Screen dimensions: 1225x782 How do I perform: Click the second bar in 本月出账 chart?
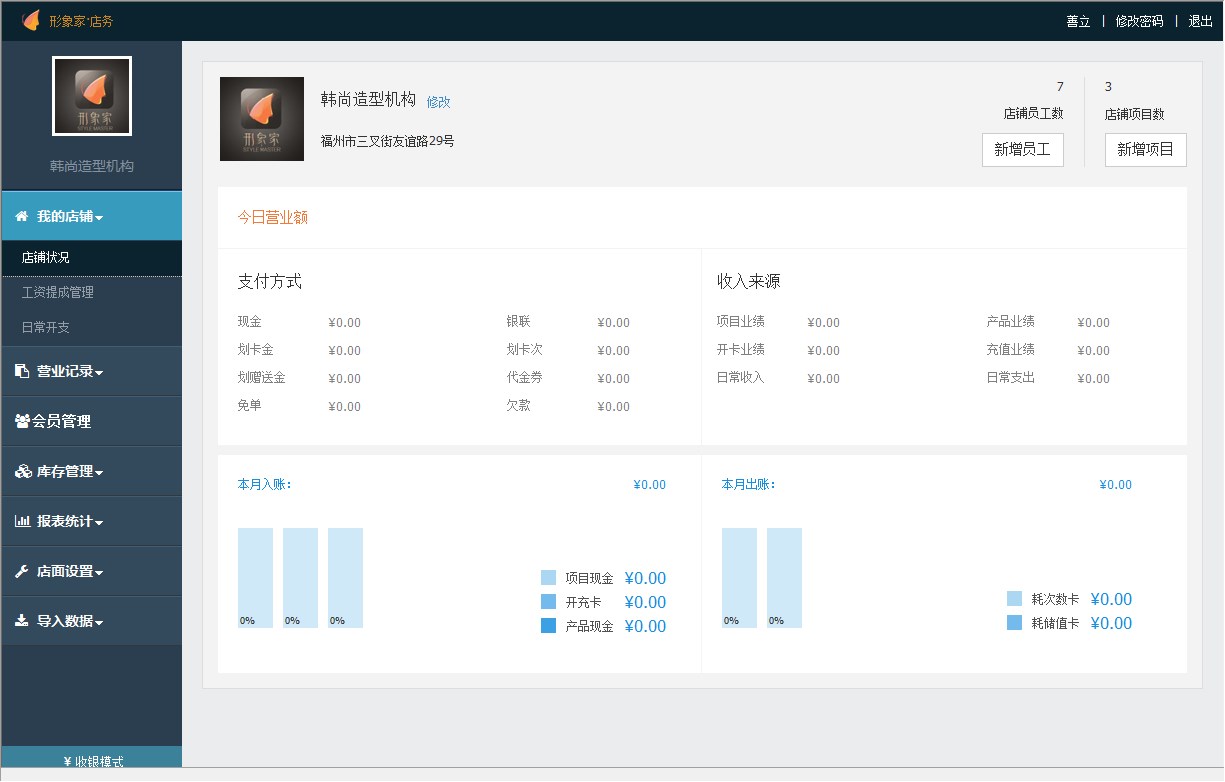[x=784, y=578]
